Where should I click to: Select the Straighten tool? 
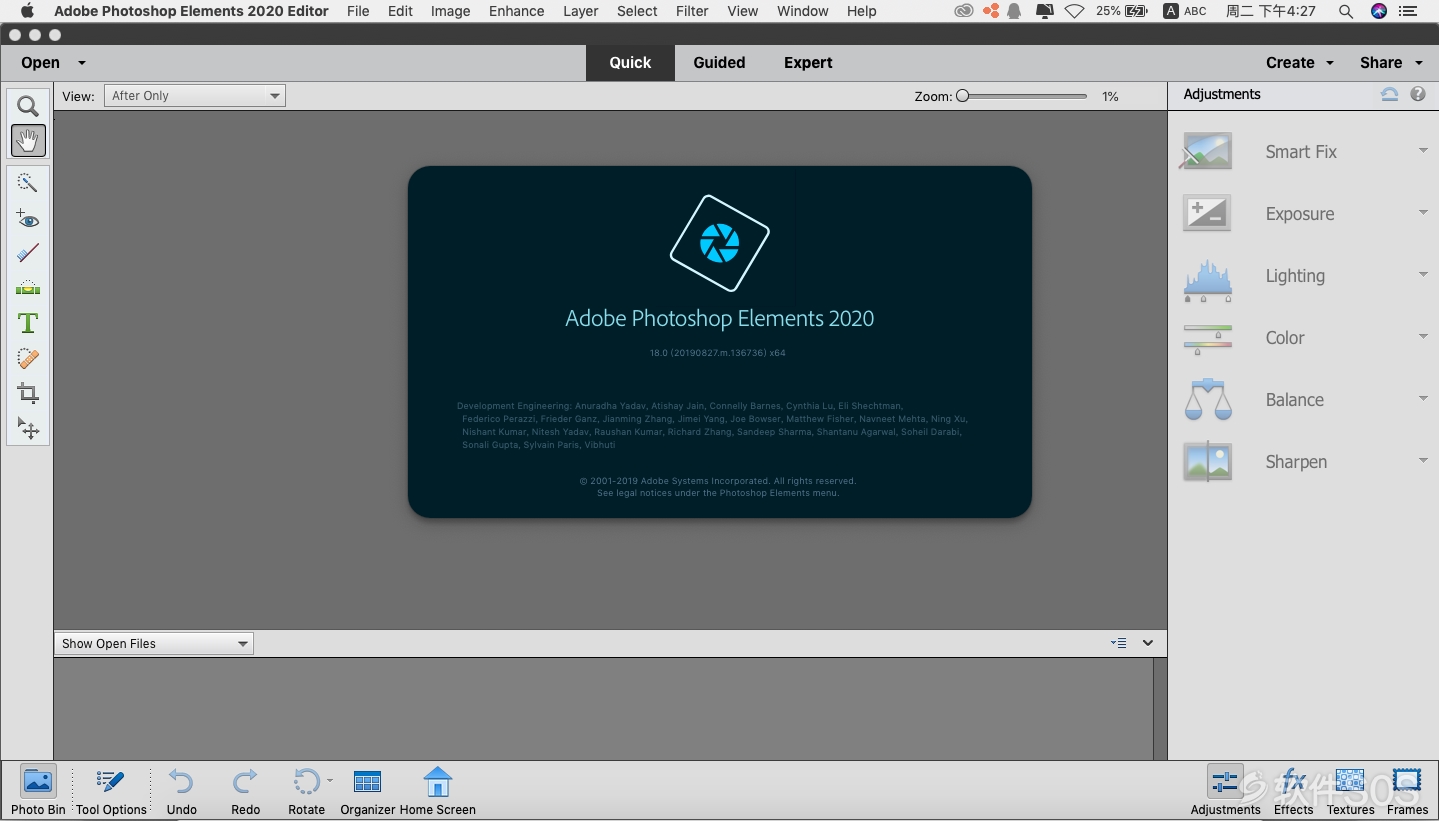click(28, 288)
